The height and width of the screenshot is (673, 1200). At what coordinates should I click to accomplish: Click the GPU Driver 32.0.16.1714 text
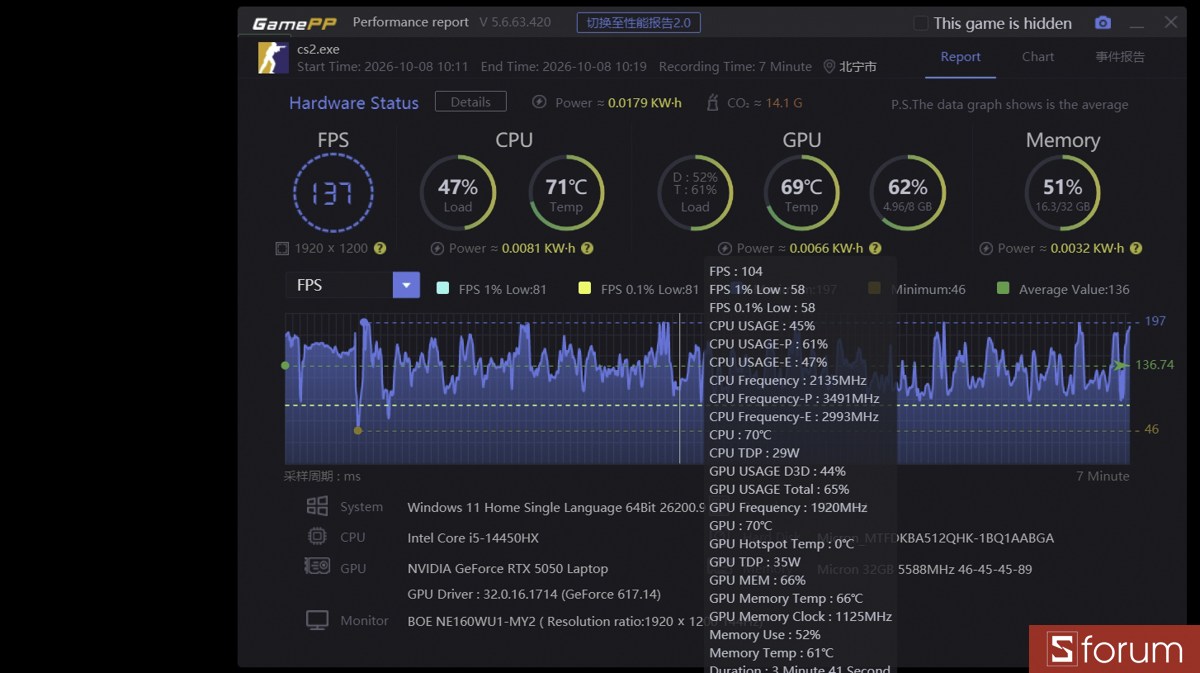(534, 594)
